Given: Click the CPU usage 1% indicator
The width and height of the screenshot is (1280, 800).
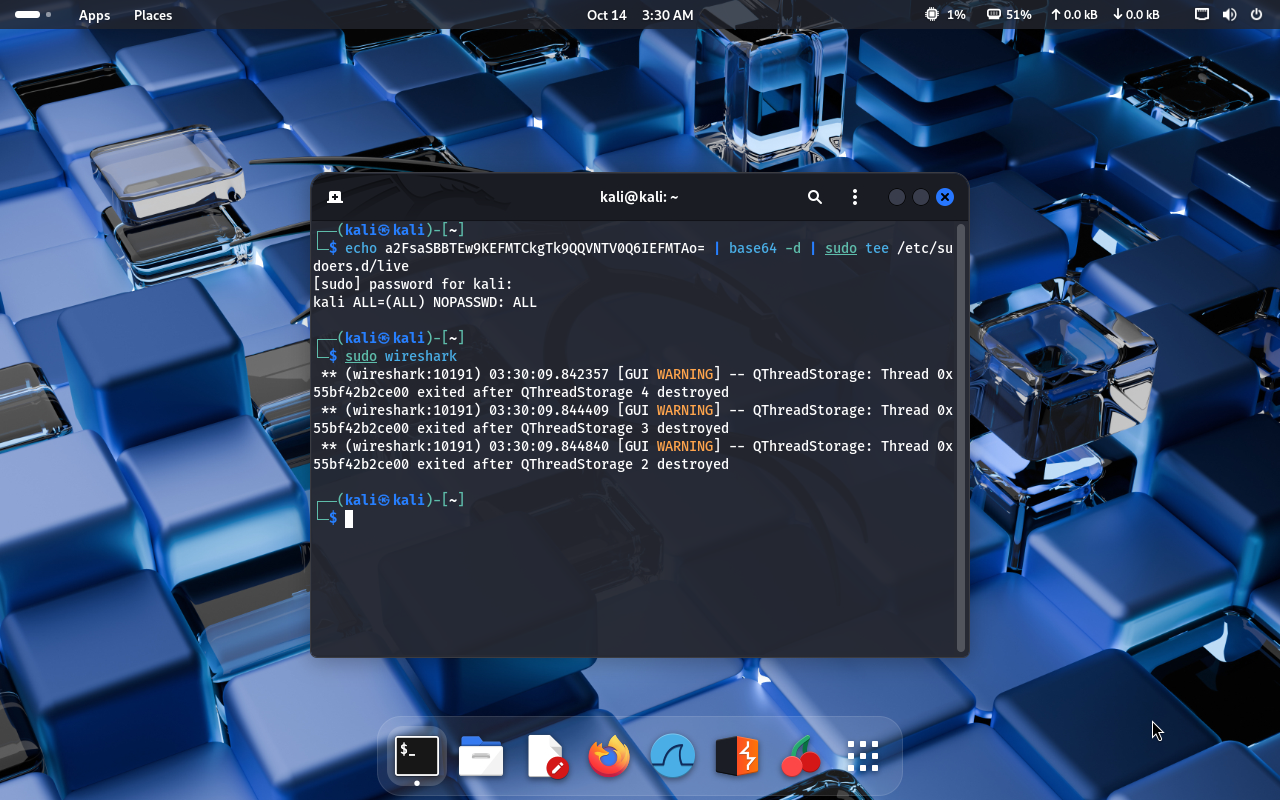Looking at the screenshot, I should (945, 15).
